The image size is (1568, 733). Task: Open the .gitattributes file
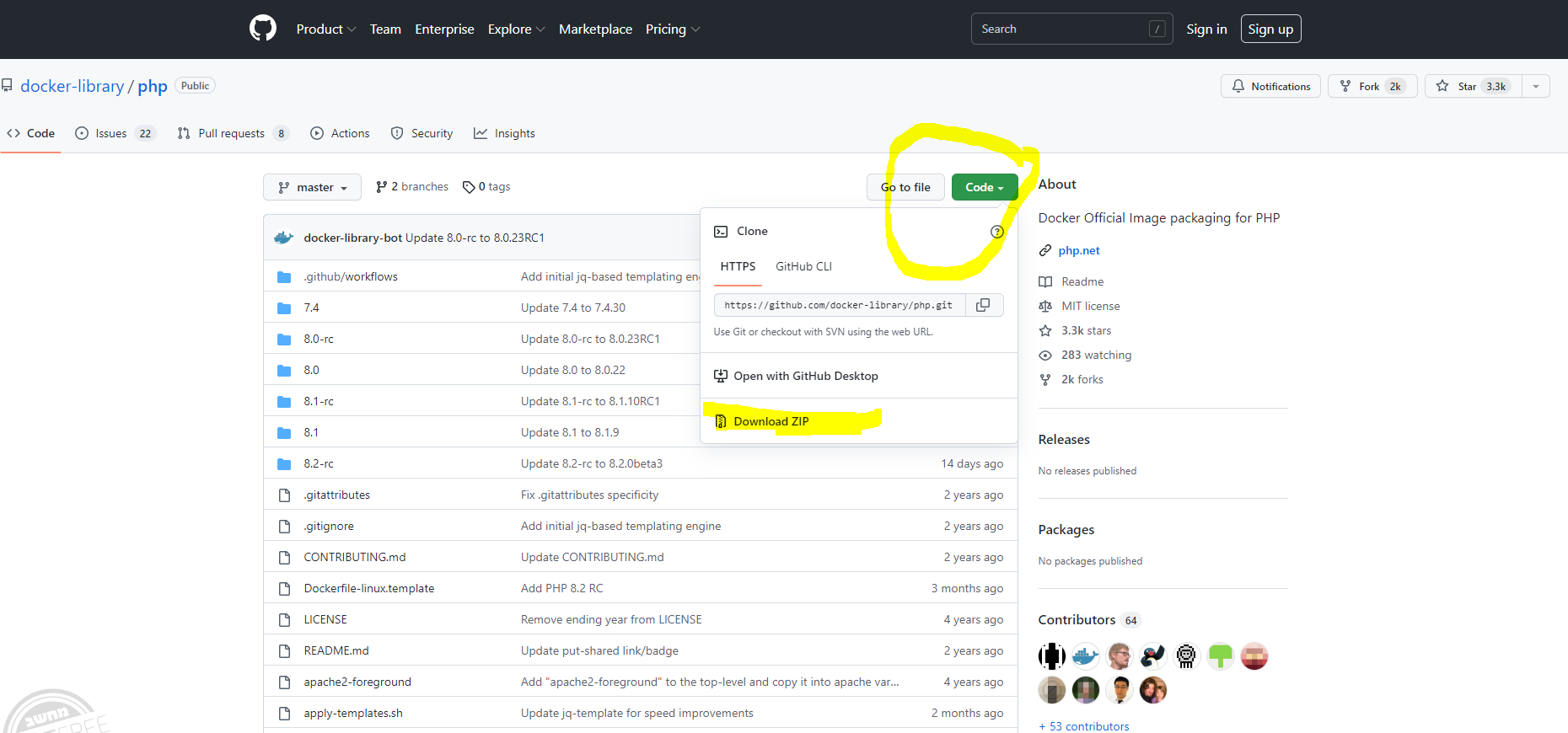(x=336, y=495)
